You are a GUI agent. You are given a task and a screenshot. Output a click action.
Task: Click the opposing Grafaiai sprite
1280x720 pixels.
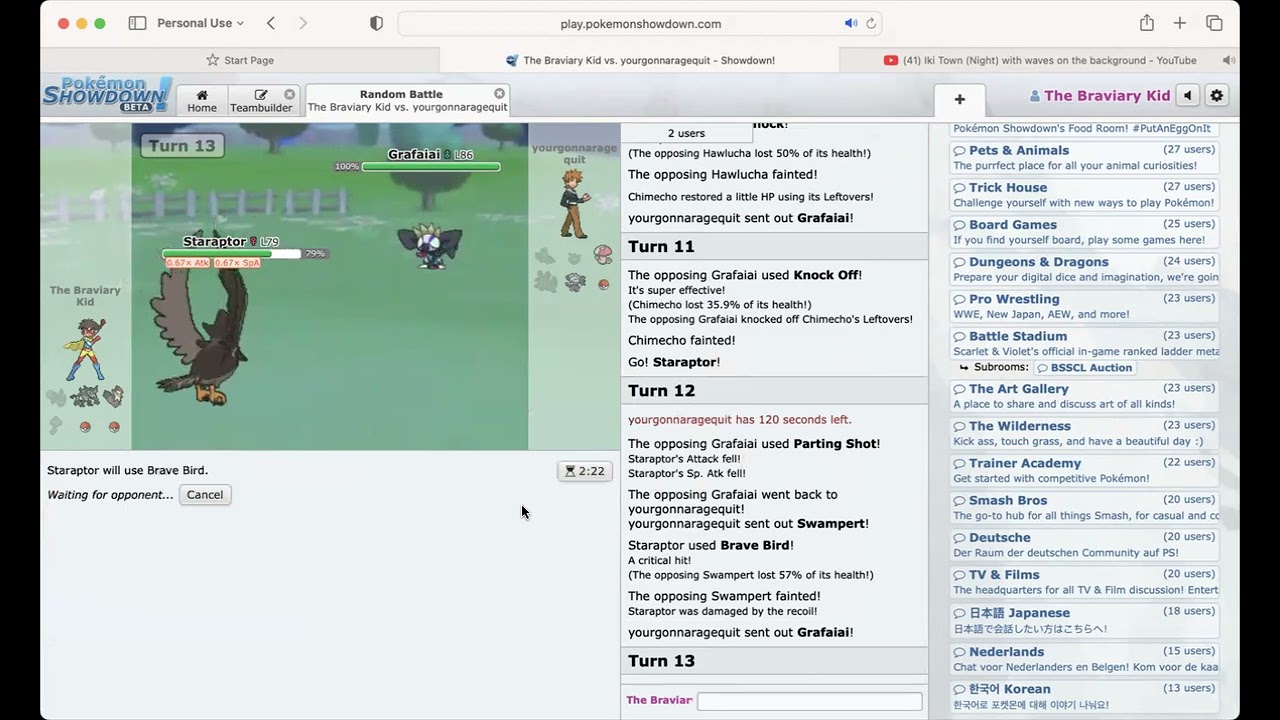point(430,245)
